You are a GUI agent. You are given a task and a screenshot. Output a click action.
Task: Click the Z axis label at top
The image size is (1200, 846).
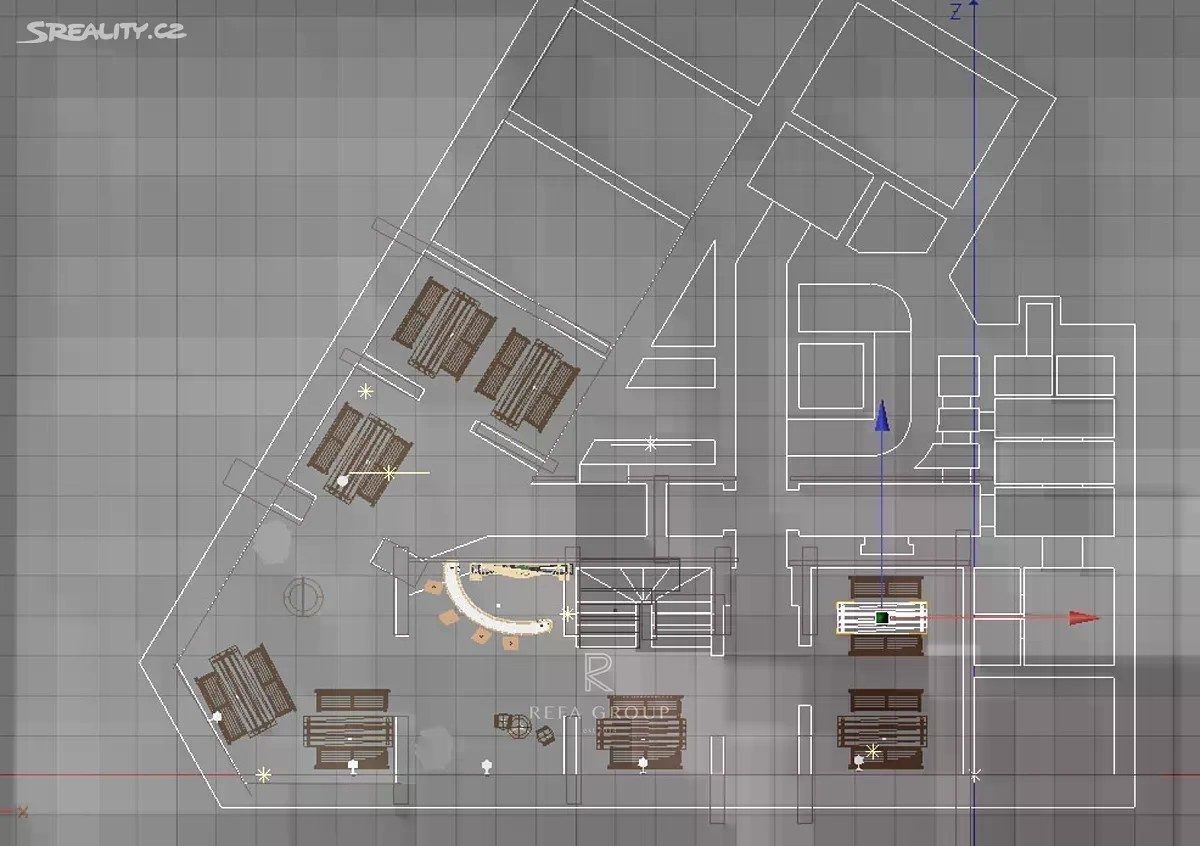point(955,12)
